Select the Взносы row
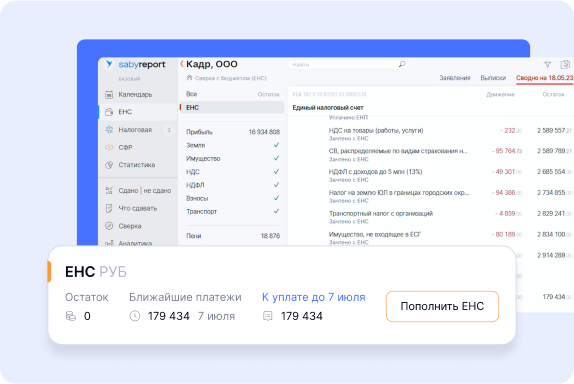This screenshot has width=574, height=384. pyautogui.click(x=232, y=198)
